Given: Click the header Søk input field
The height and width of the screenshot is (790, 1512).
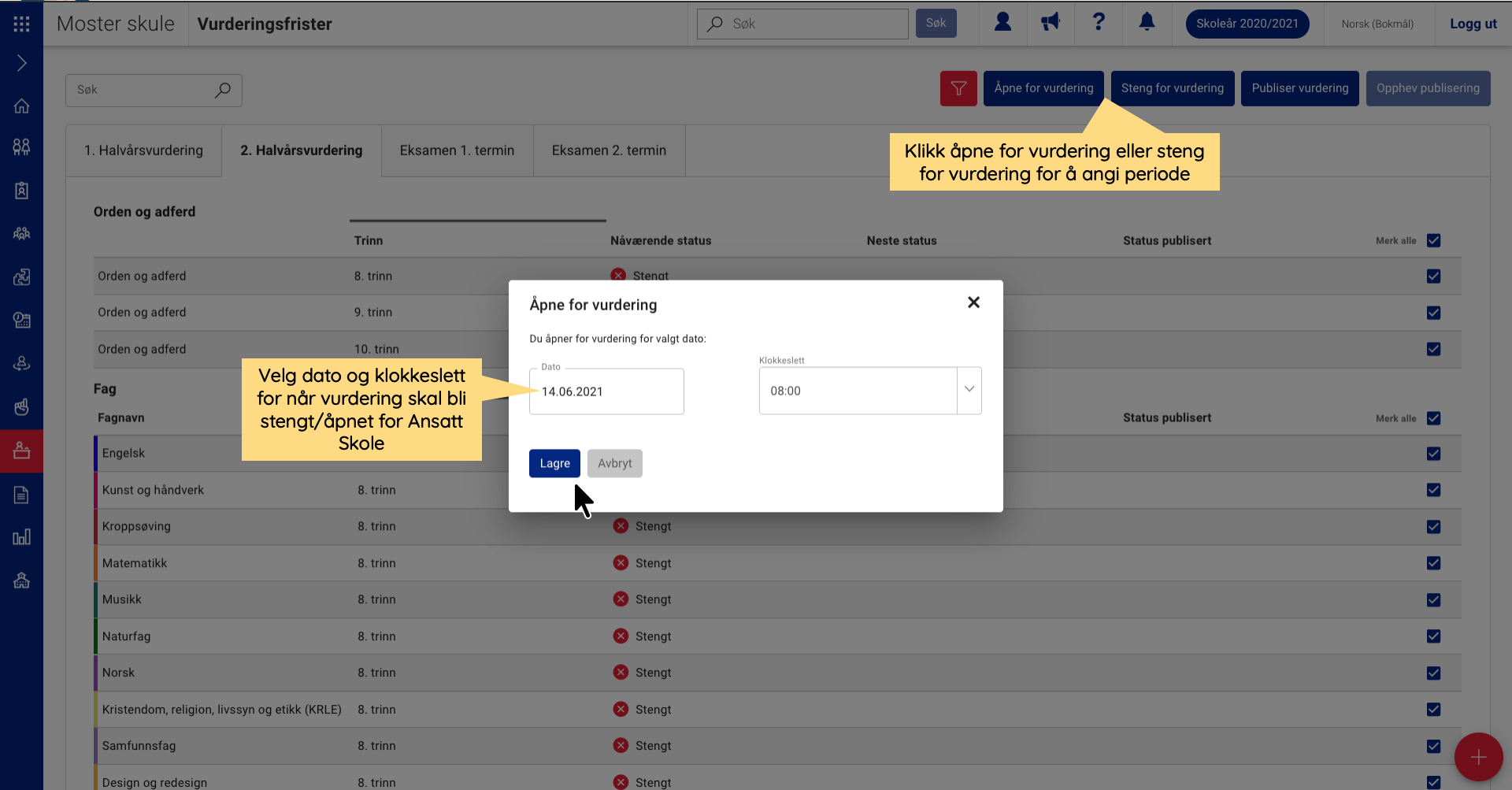Looking at the screenshot, I should coord(802,24).
